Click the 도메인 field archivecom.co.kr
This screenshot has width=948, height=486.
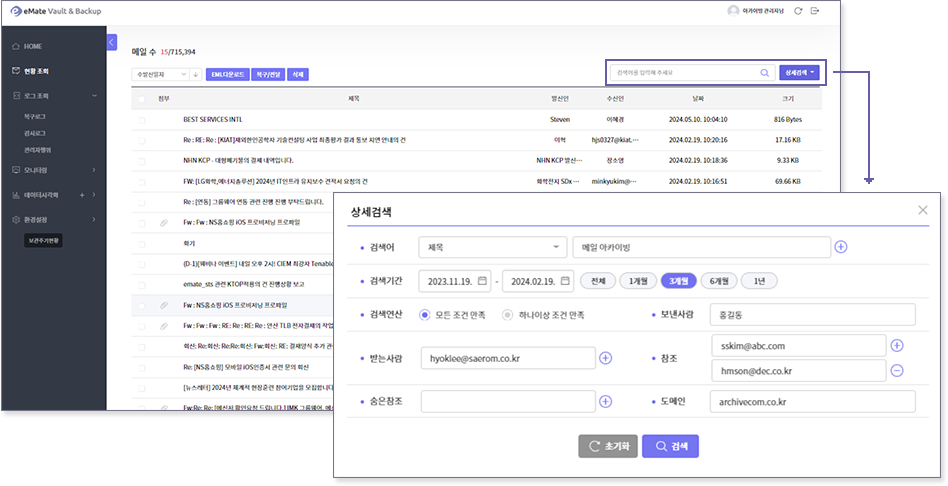click(x=813, y=401)
